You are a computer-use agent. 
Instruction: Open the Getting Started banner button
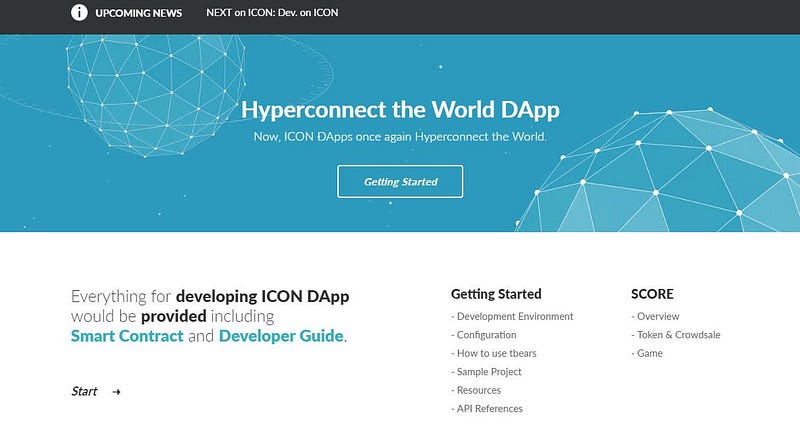pyautogui.click(x=400, y=181)
